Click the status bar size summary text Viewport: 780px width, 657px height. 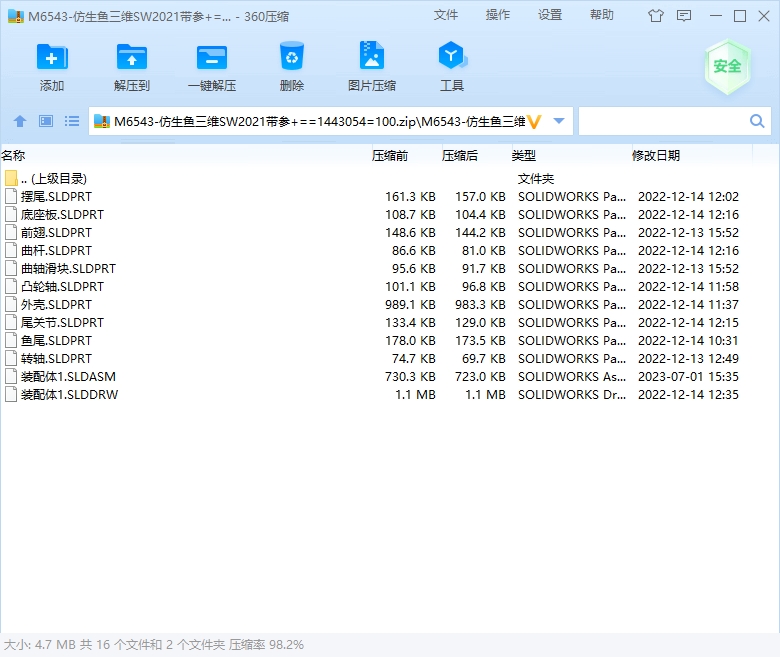click(x=154, y=645)
